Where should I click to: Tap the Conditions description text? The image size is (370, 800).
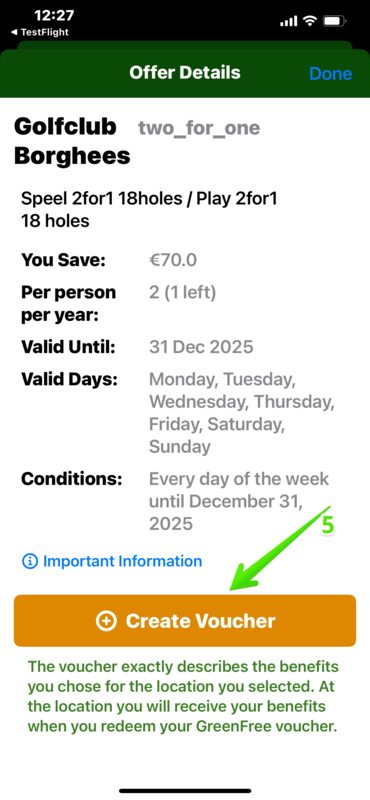(x=239, y=501)
